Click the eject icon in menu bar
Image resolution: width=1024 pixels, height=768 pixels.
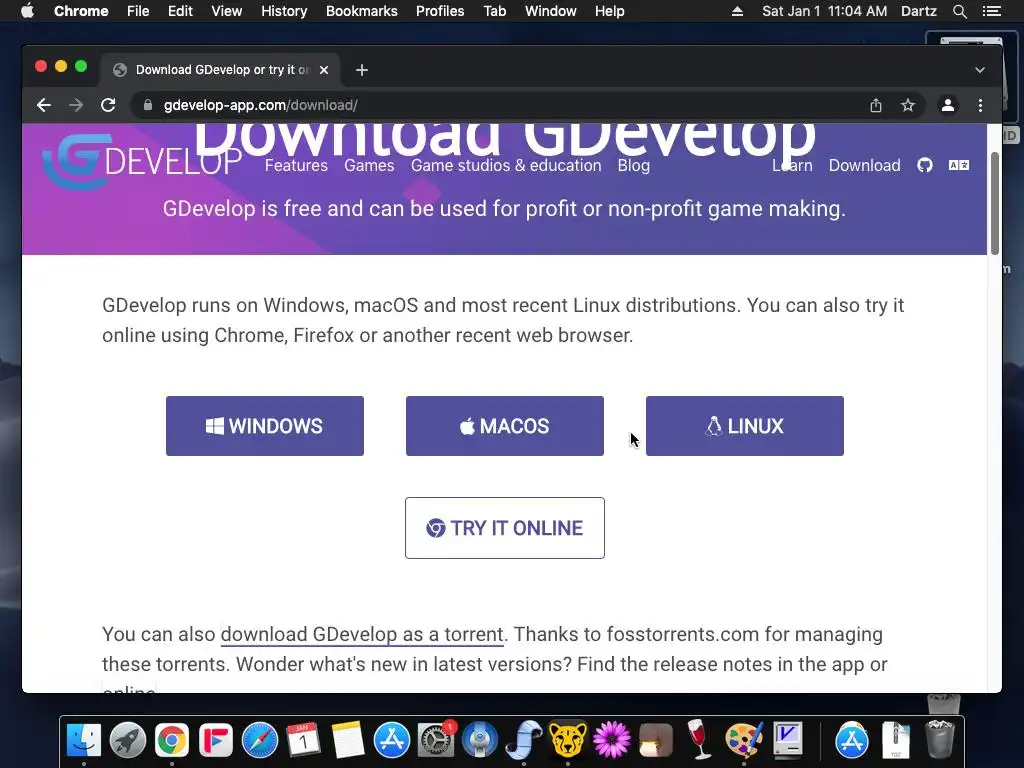coord(737,11)
